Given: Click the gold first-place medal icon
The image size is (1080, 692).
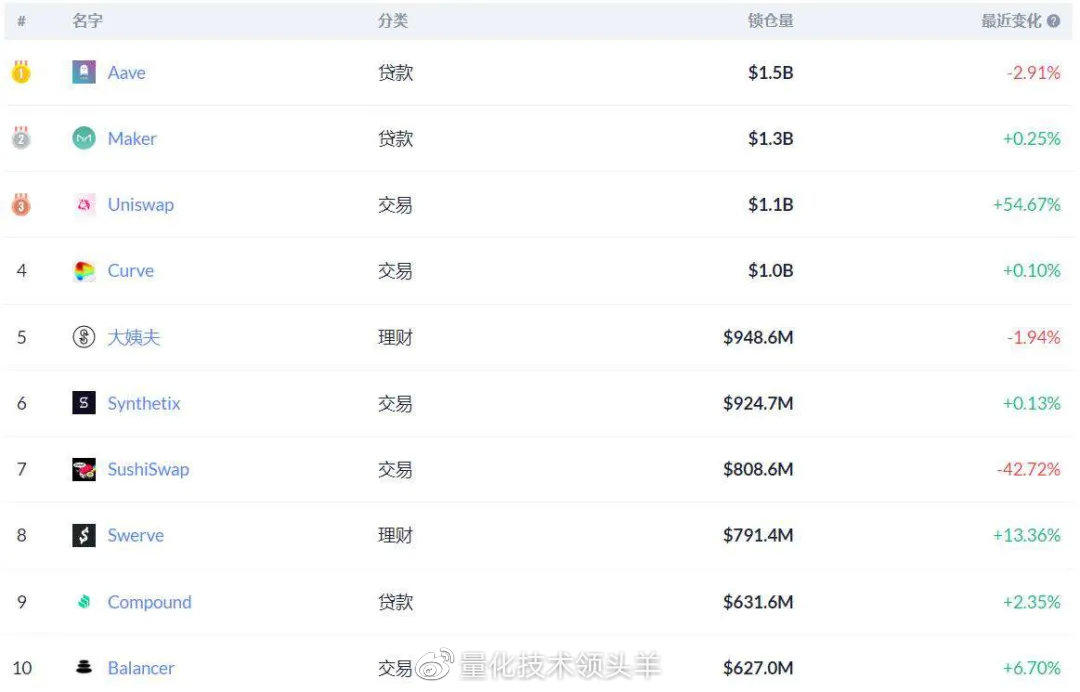Looking at the screenshot, I should point(21,72).
